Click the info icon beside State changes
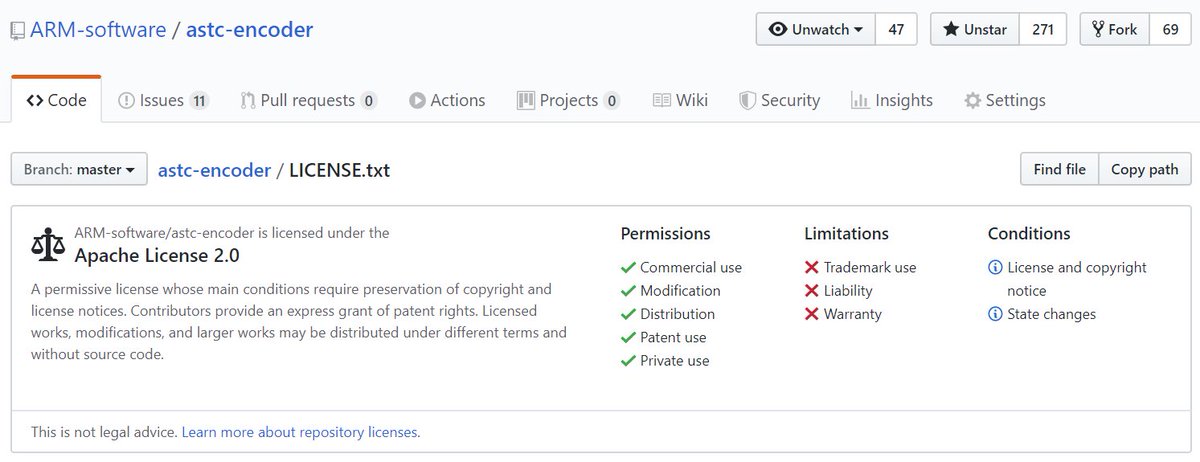This screenshot has width=1200, height=462. point(995,314)
